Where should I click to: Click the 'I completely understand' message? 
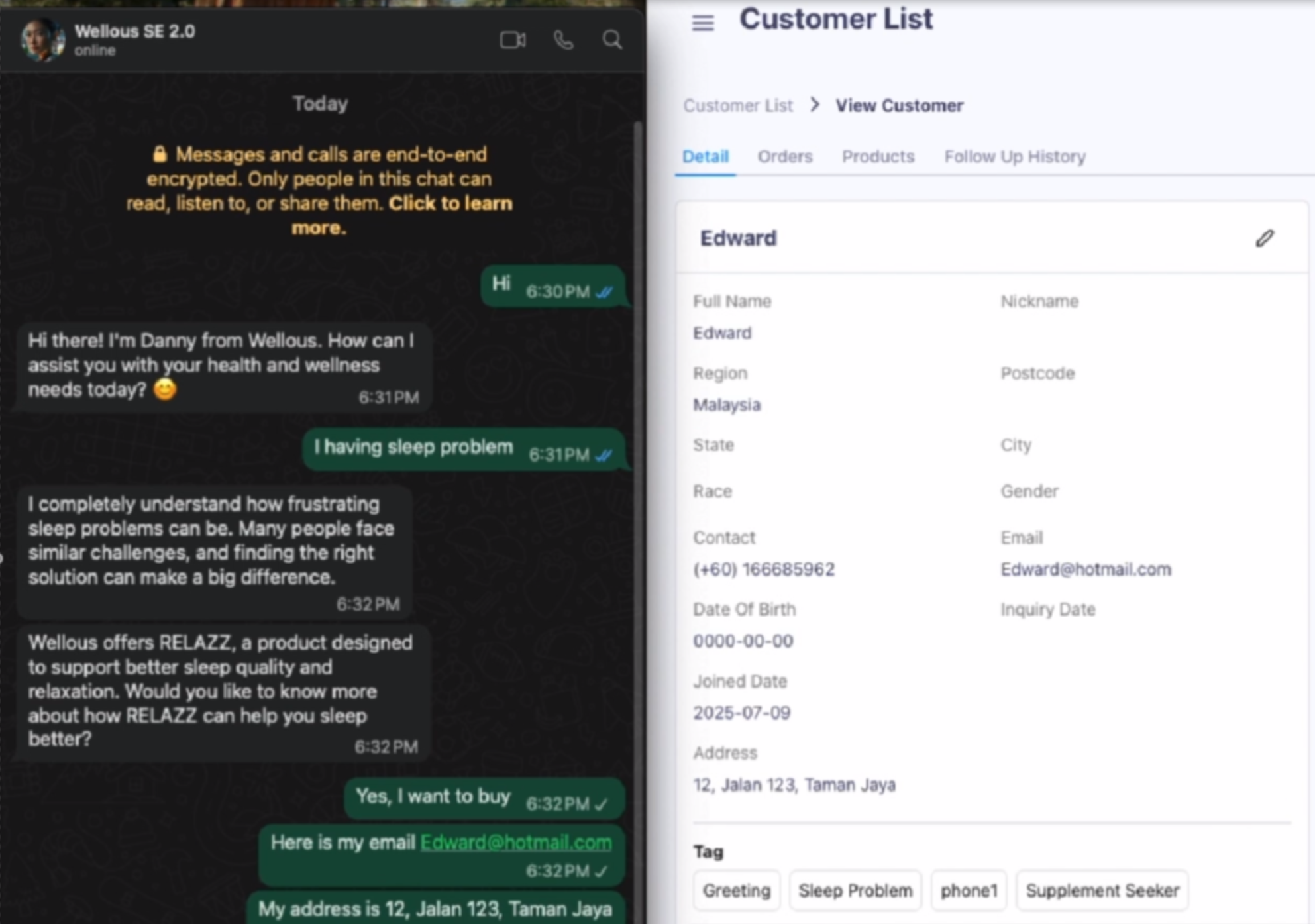click(x=214, y=551)
